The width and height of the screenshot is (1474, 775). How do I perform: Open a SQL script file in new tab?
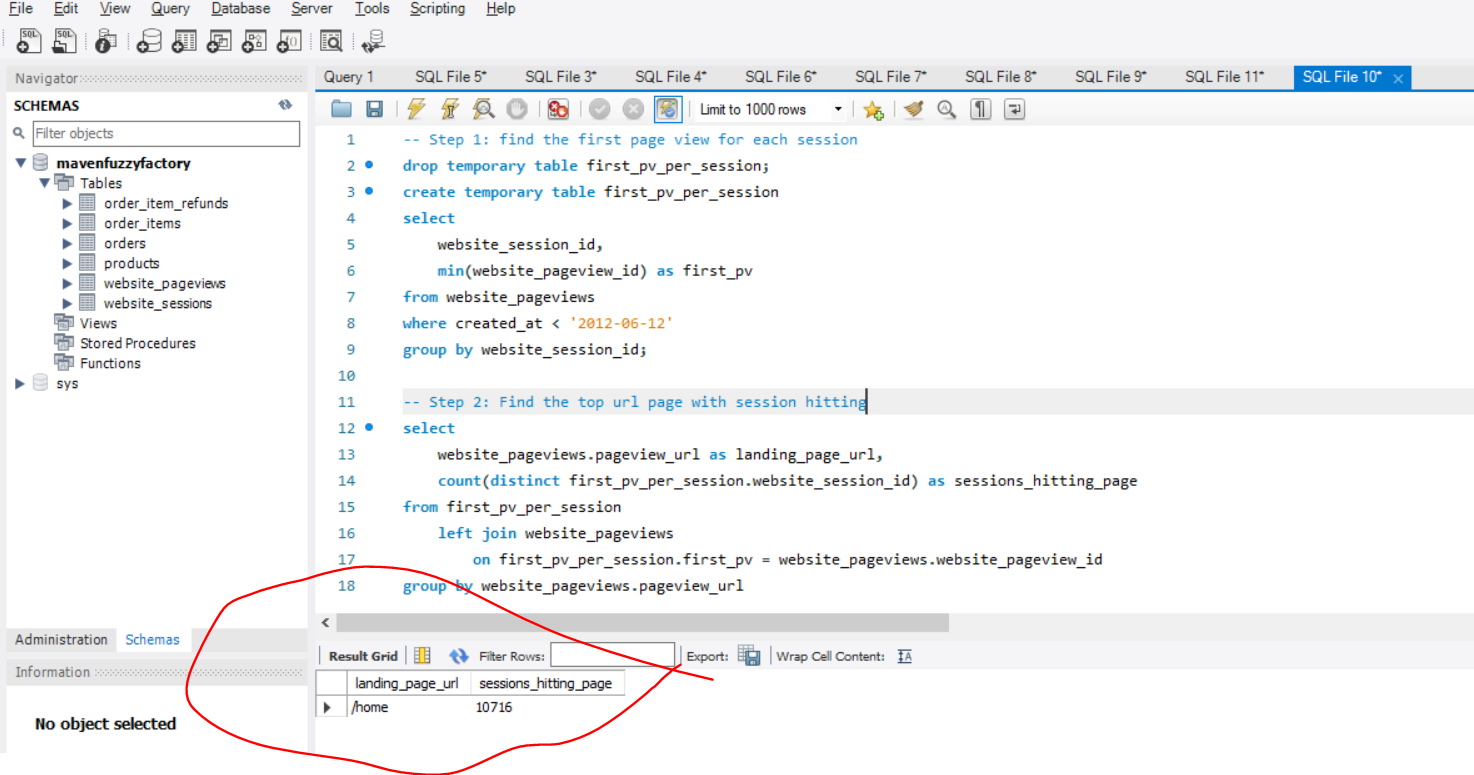65,41
